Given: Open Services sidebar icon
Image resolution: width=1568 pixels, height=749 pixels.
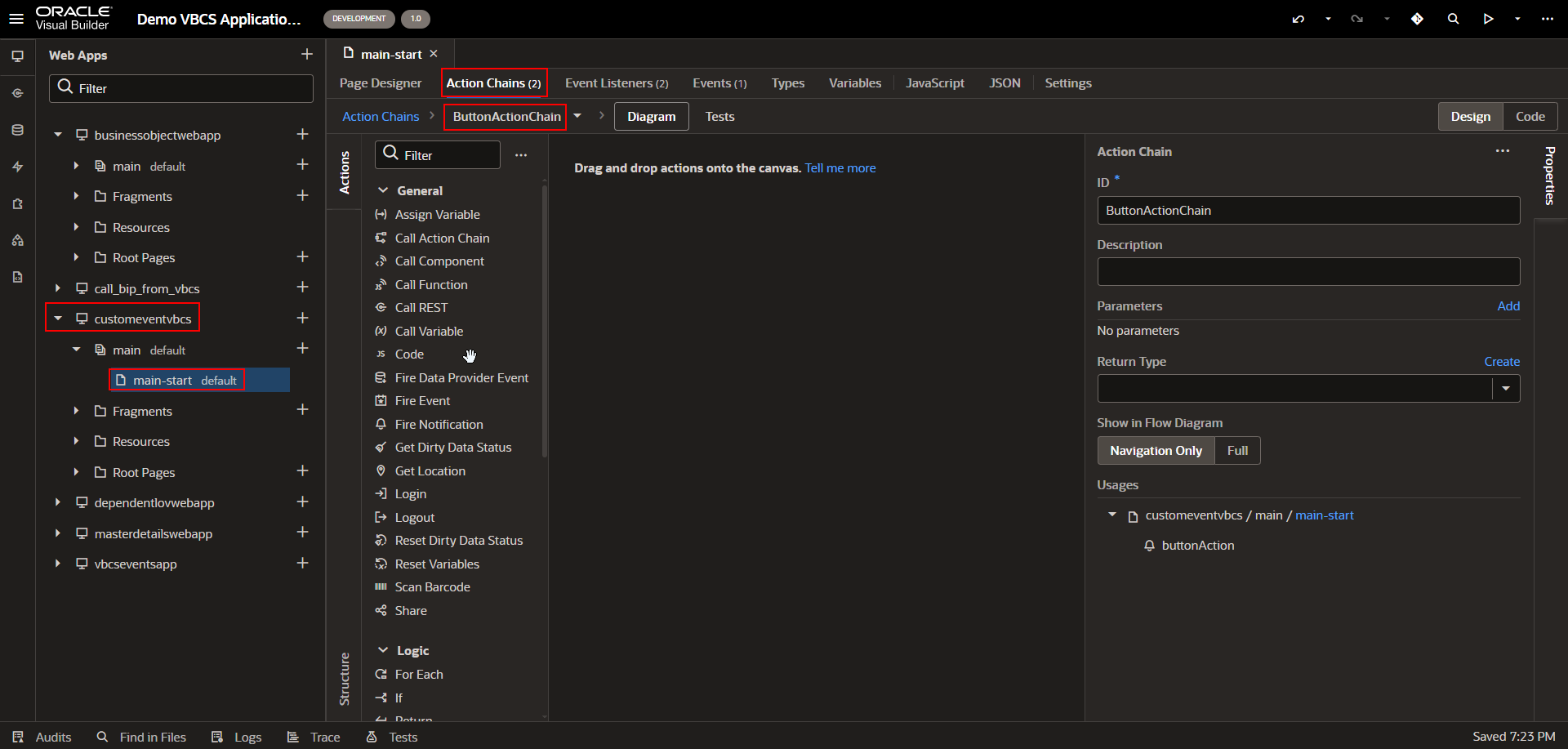Looking at the screenshot, I should click(x=17, y=93).
